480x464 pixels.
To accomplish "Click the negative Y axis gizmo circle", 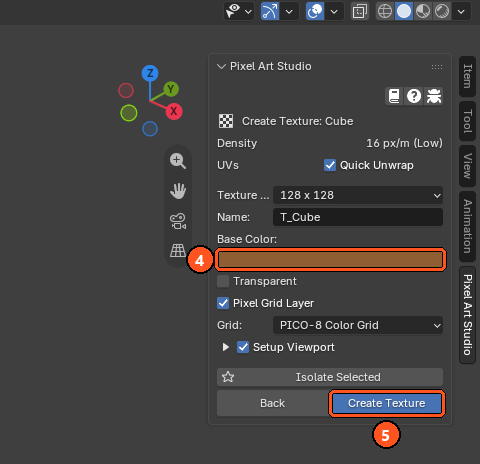I will pyautogui.click(x=129, y=113).
